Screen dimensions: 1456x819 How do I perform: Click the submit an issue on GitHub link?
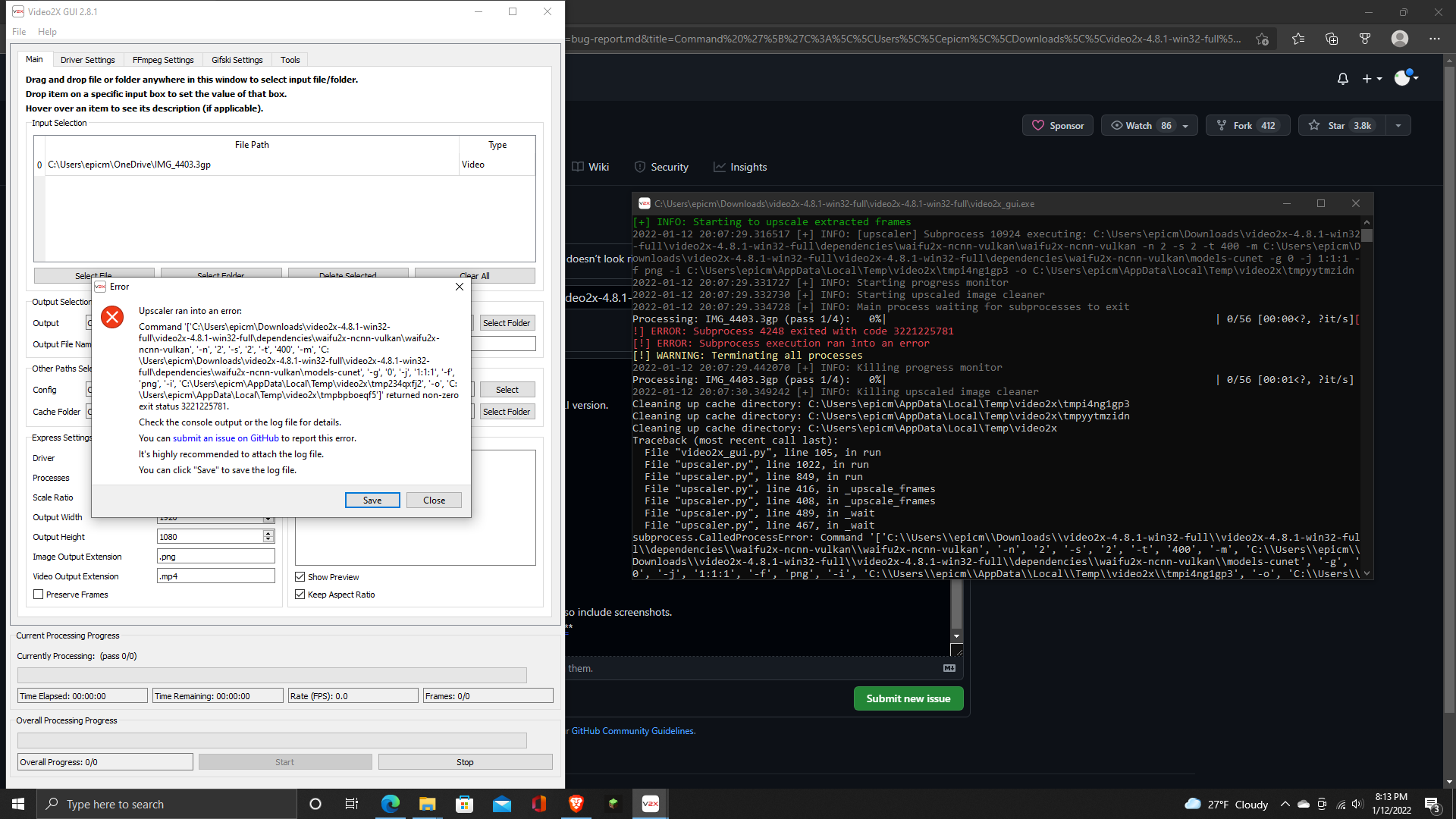coord(225,438)
